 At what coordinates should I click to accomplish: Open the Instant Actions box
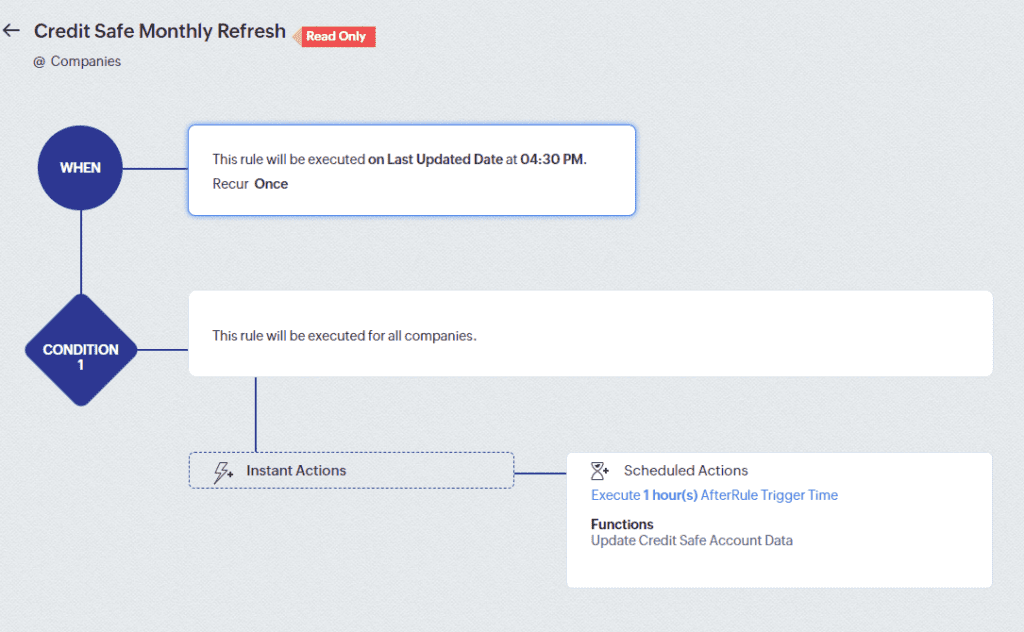pos(351,470)
